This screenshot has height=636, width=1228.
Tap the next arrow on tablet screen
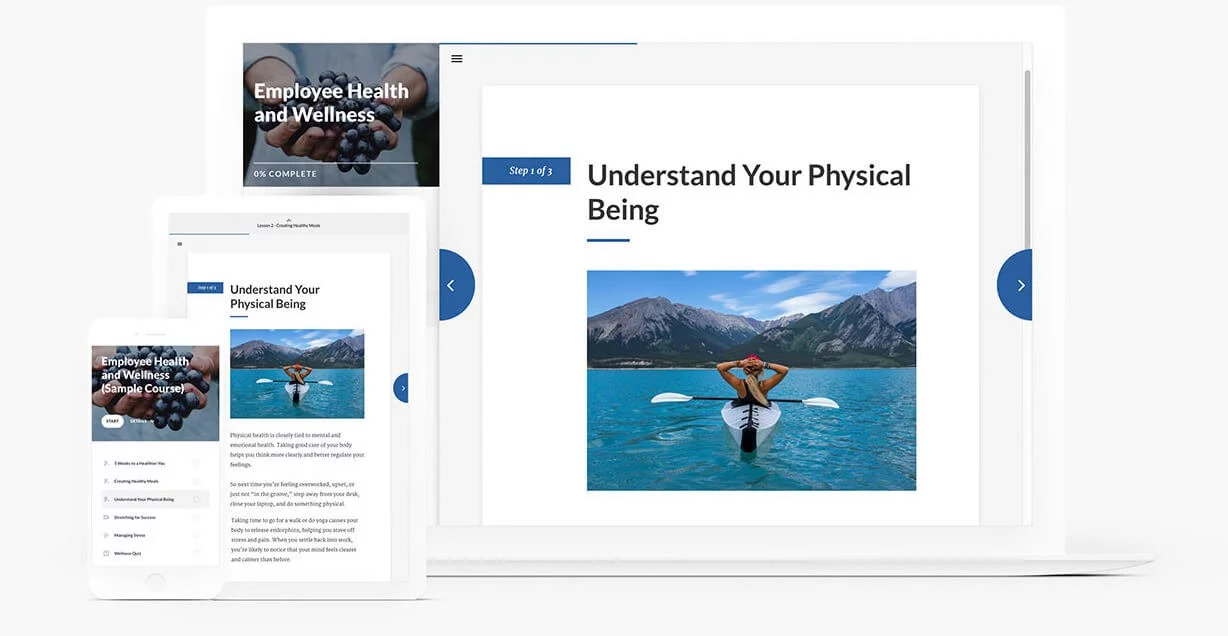tap(402, 388)
